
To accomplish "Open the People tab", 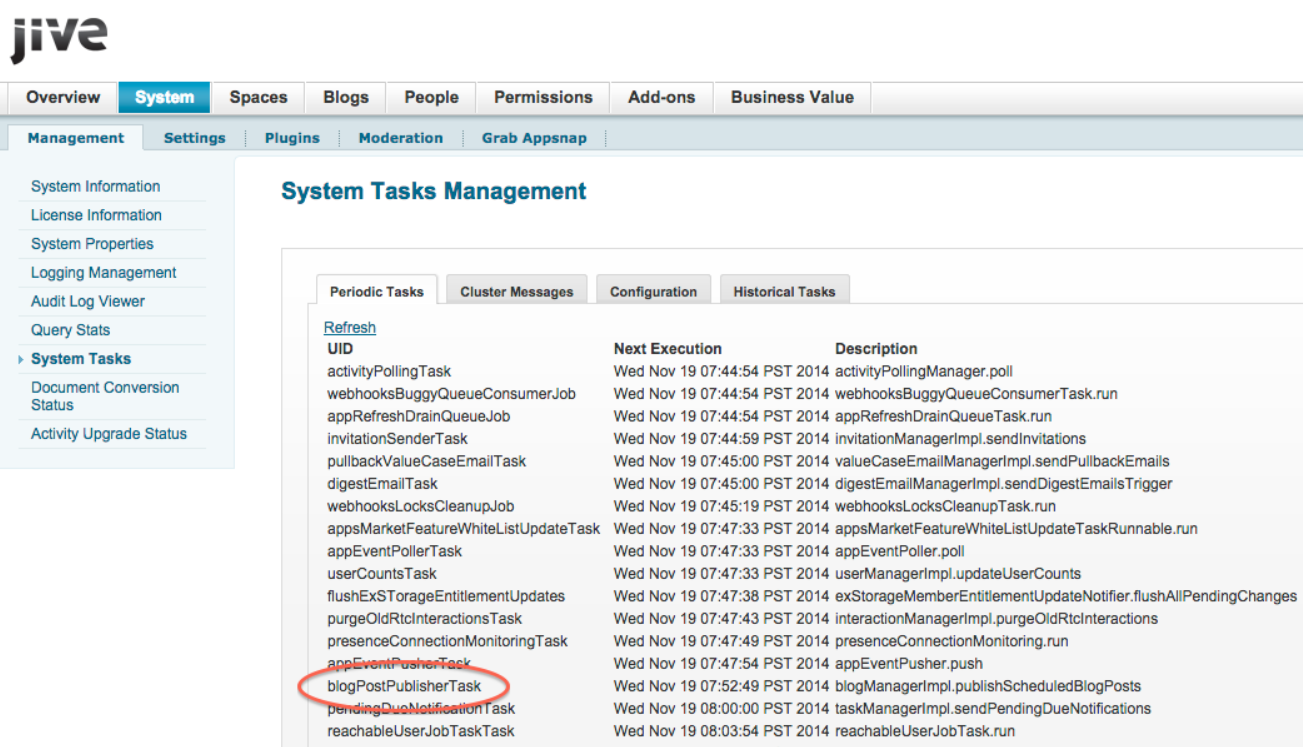I will (x=431, y=97).
